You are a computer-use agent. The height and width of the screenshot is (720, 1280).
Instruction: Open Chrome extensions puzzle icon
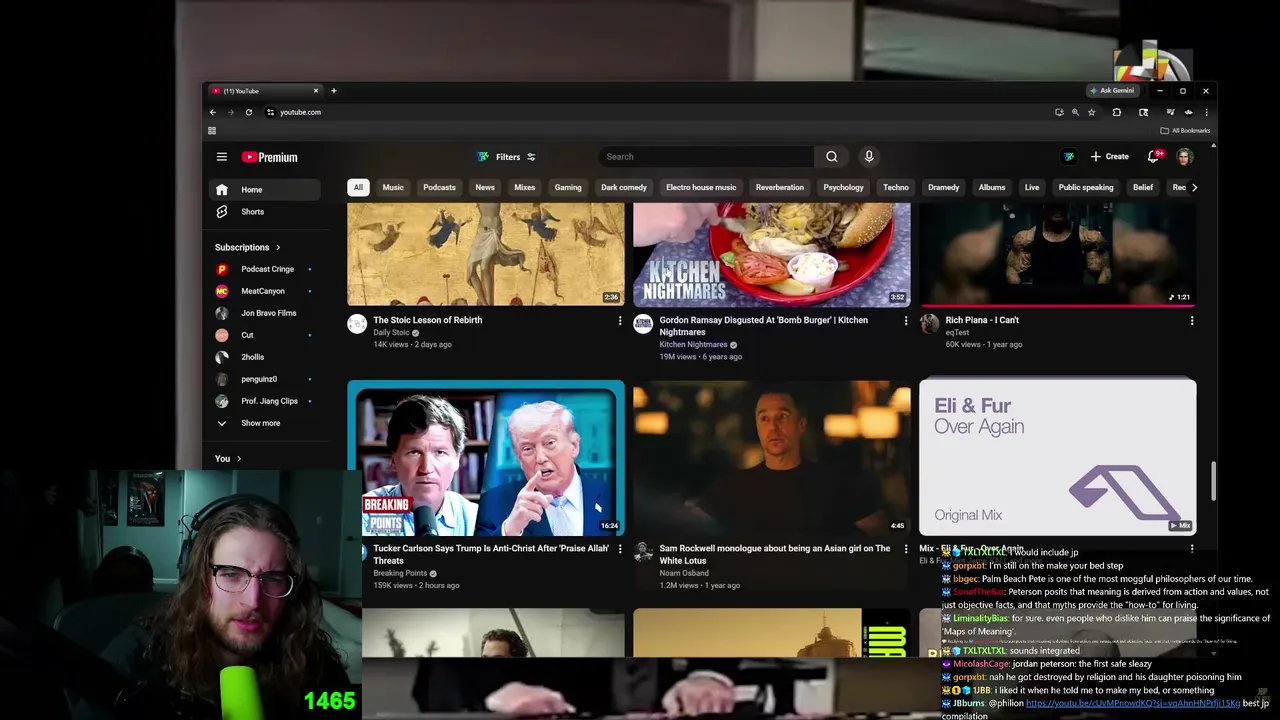click(1117, 112)
